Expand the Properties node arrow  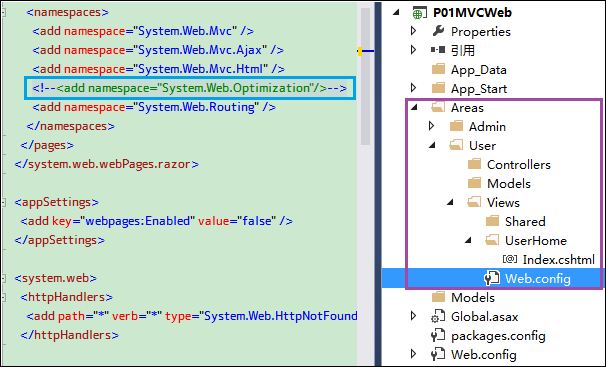[x=414, y=31]
